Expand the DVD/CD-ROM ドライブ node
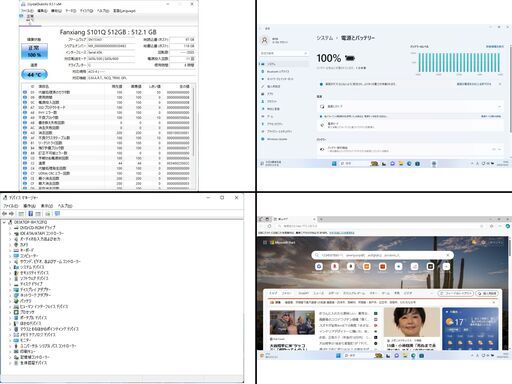The height and width of the screenshot is (384, 512). click(x=10, y=228)
